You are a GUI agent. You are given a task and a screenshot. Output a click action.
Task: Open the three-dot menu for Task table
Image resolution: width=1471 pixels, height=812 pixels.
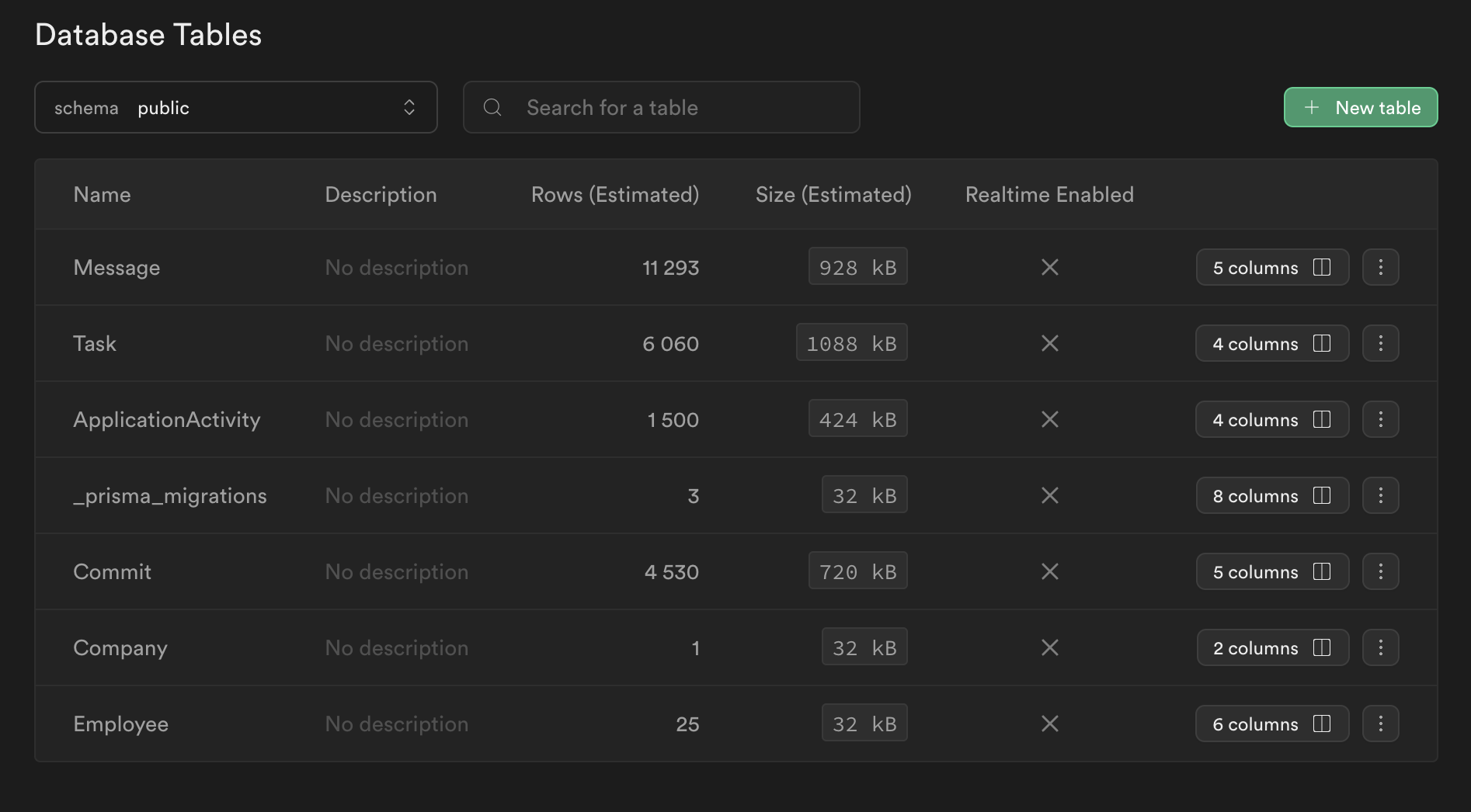1380,343
